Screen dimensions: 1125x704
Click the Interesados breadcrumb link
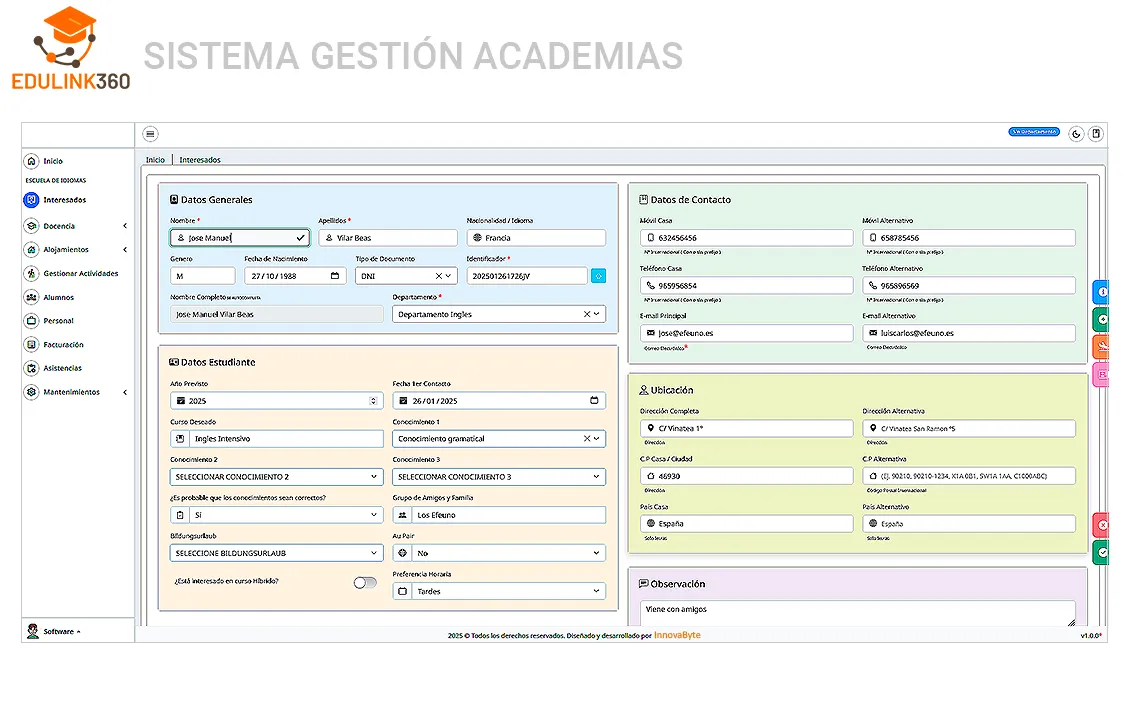coord(200,160)
